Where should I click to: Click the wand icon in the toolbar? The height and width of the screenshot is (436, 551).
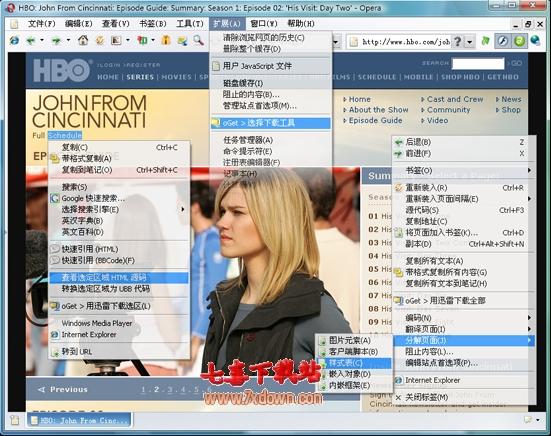coord(503,41)
